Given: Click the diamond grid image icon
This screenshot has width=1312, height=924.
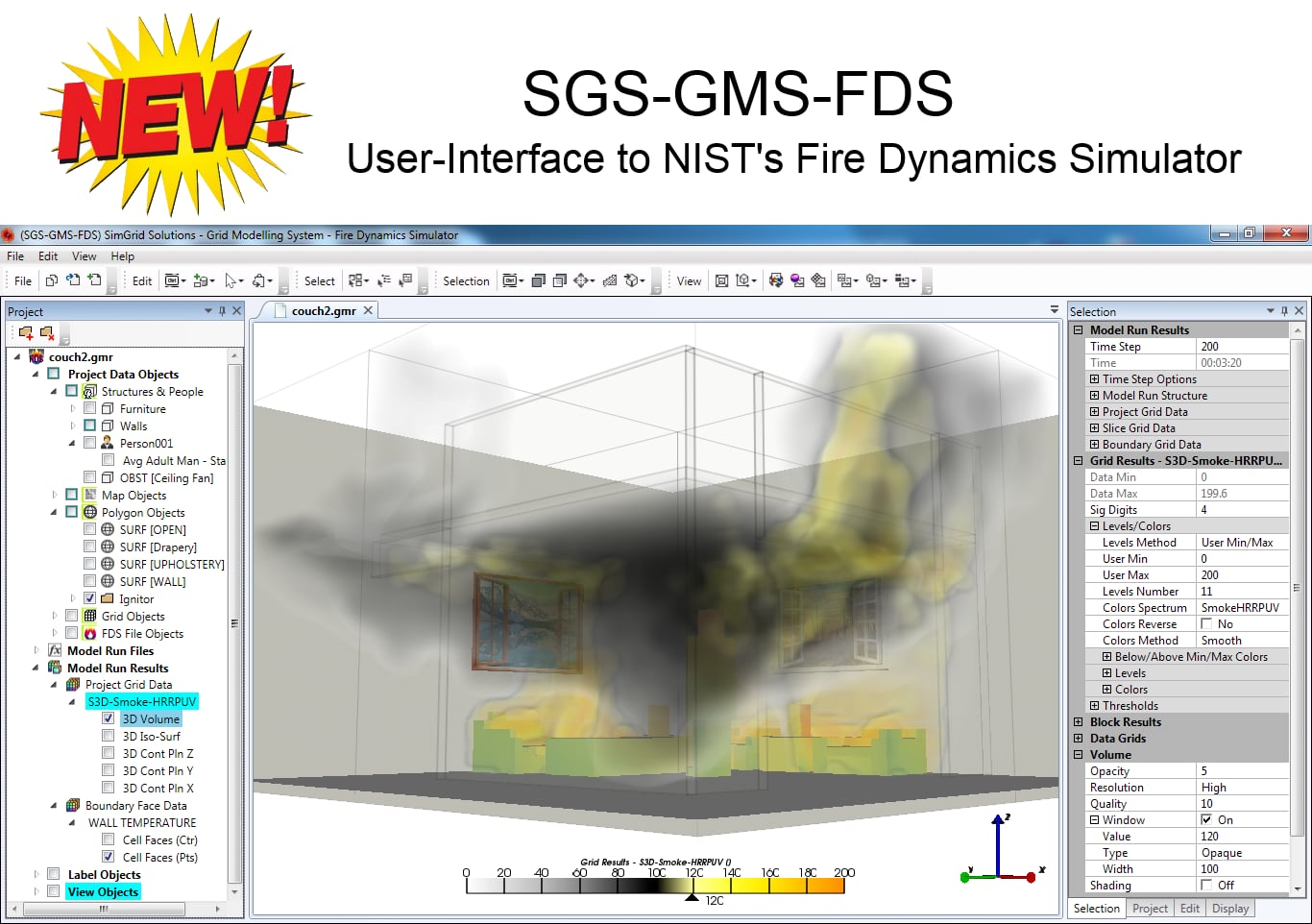Looking at the screenshot, I should (818, 280).
